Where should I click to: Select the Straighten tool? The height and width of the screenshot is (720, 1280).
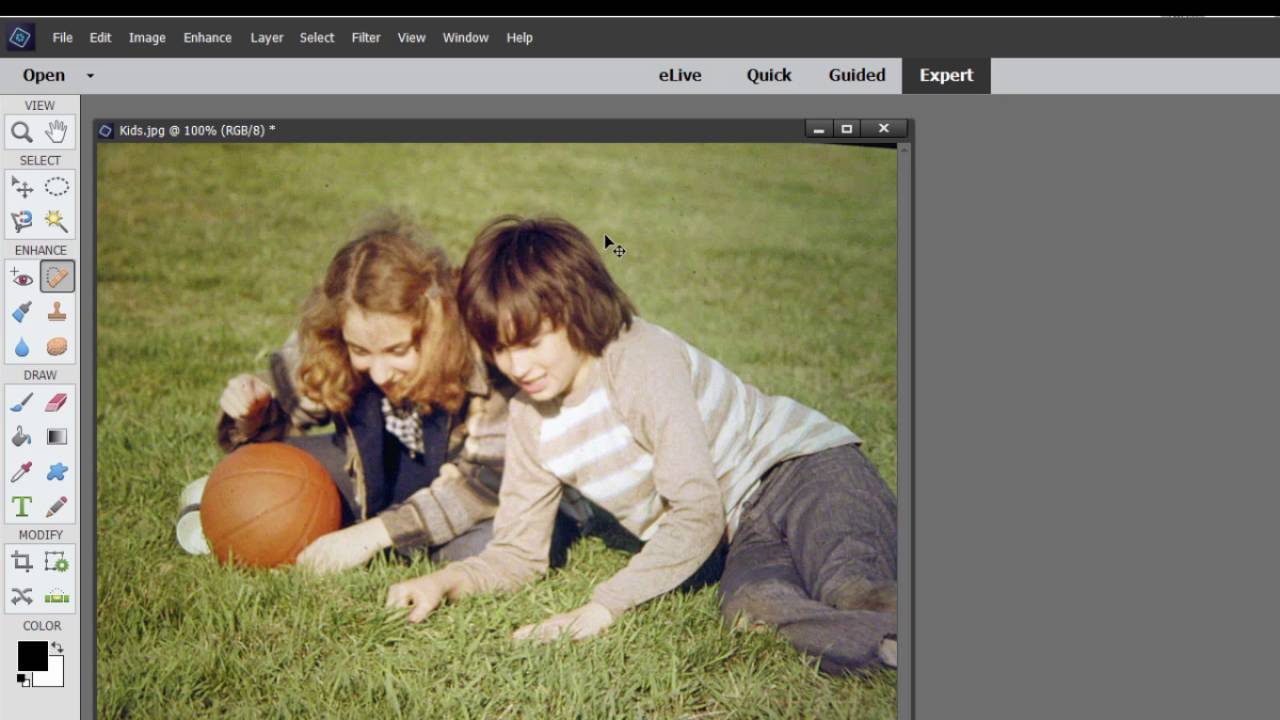coord(57,597)
